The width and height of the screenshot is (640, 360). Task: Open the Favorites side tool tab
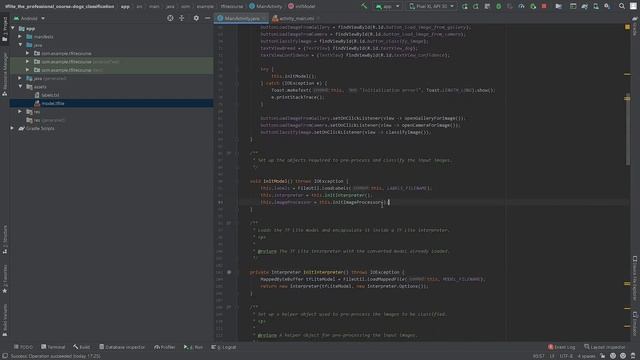[x=4, y=279]
